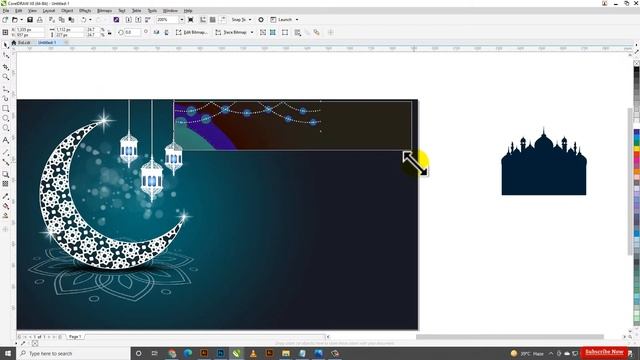Image resolution: width=640 pixels, height=360 pixels.
Task: Select the Smart Fill tool
Action: pyautogui.click(x=6, y=216)
